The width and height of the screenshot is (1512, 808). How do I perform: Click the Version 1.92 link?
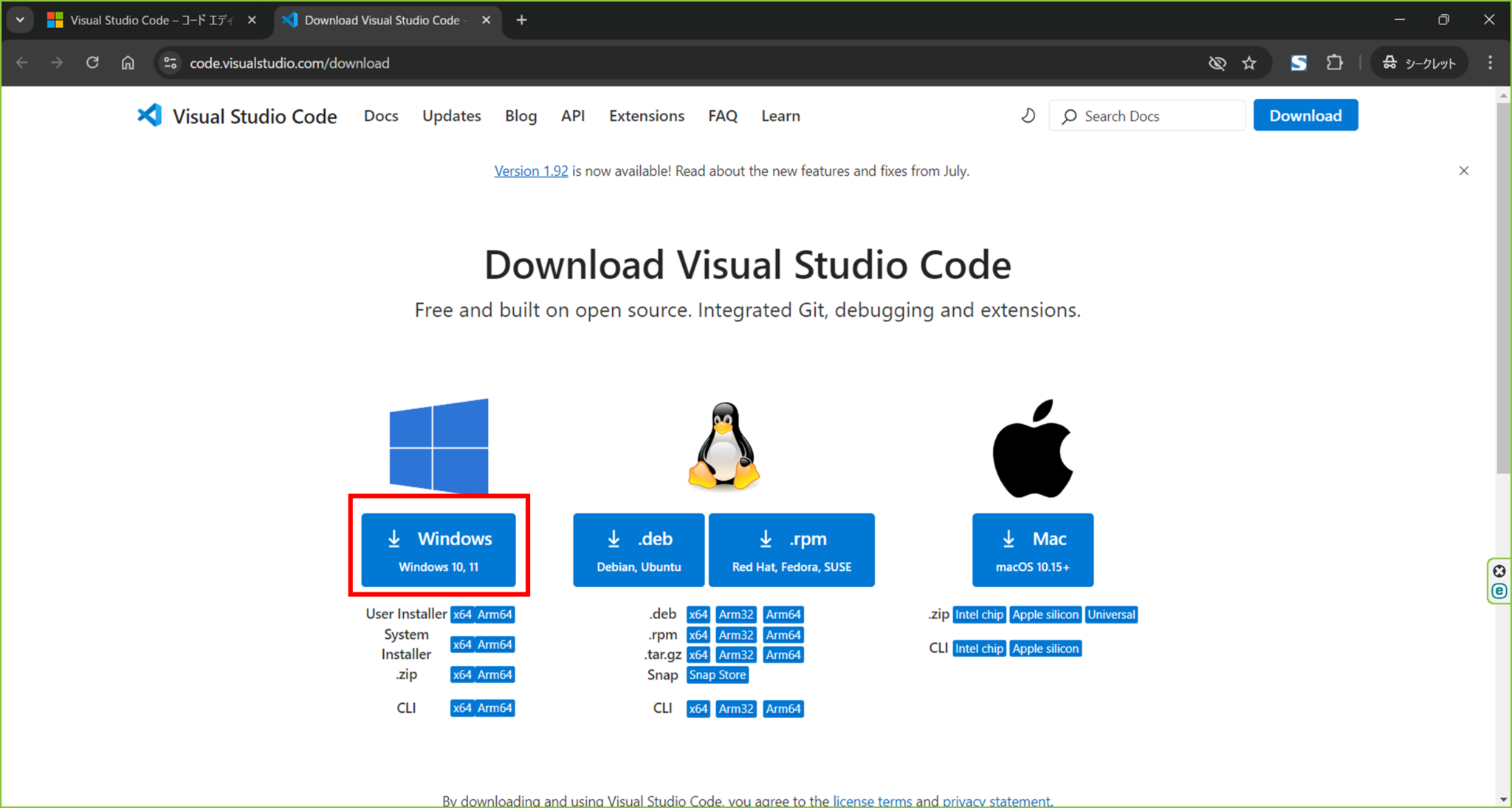(530, 171)
